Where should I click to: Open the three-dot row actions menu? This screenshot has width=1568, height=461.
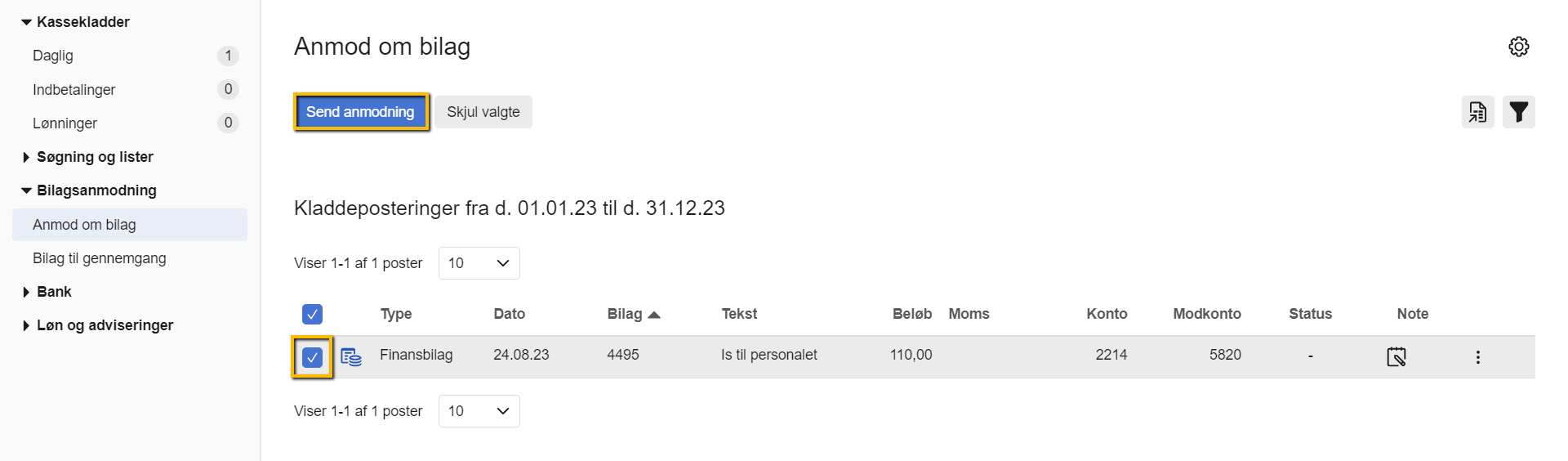click(x=1477, y=357)
